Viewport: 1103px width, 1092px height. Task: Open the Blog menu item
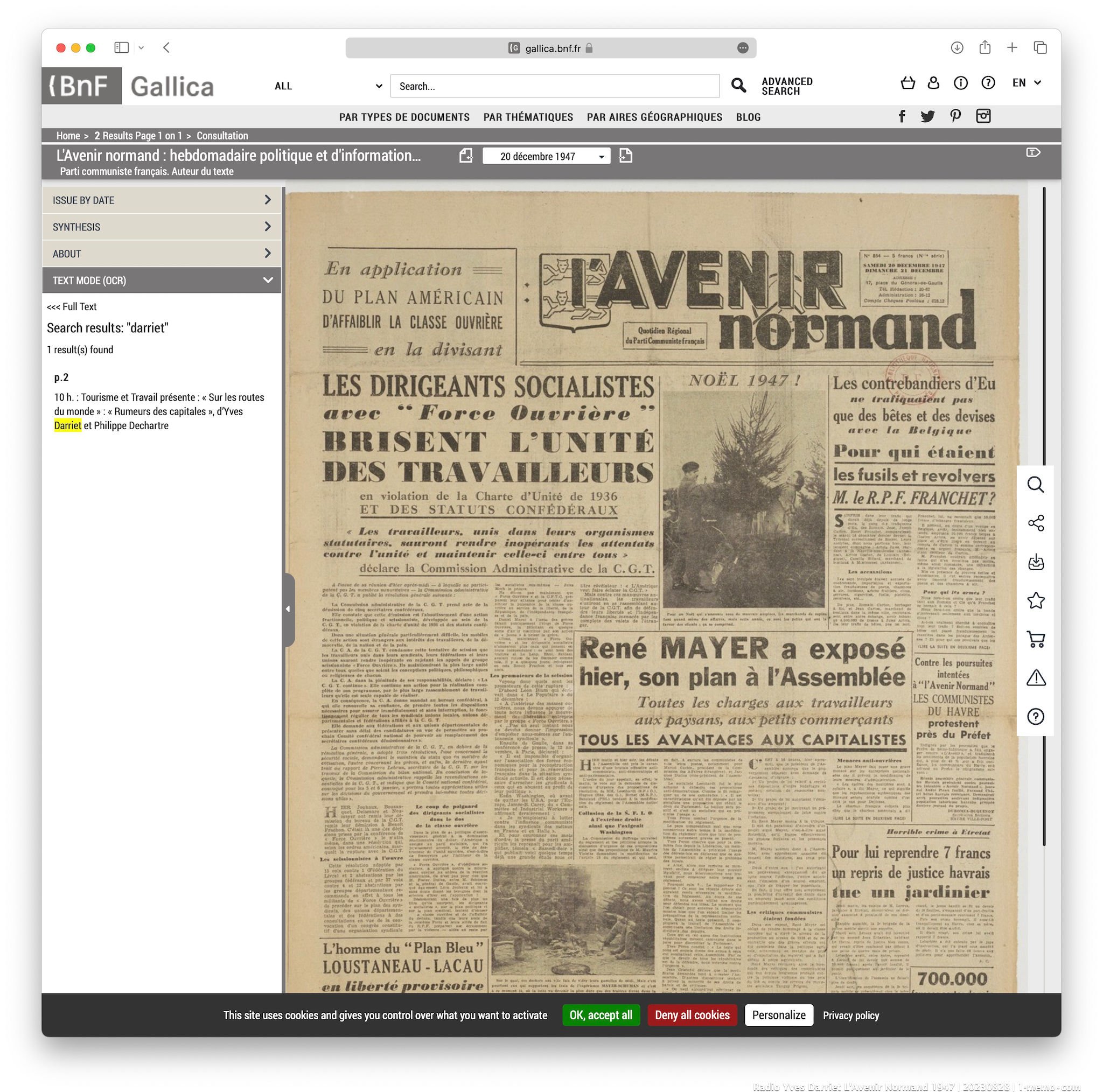(748, 117)
